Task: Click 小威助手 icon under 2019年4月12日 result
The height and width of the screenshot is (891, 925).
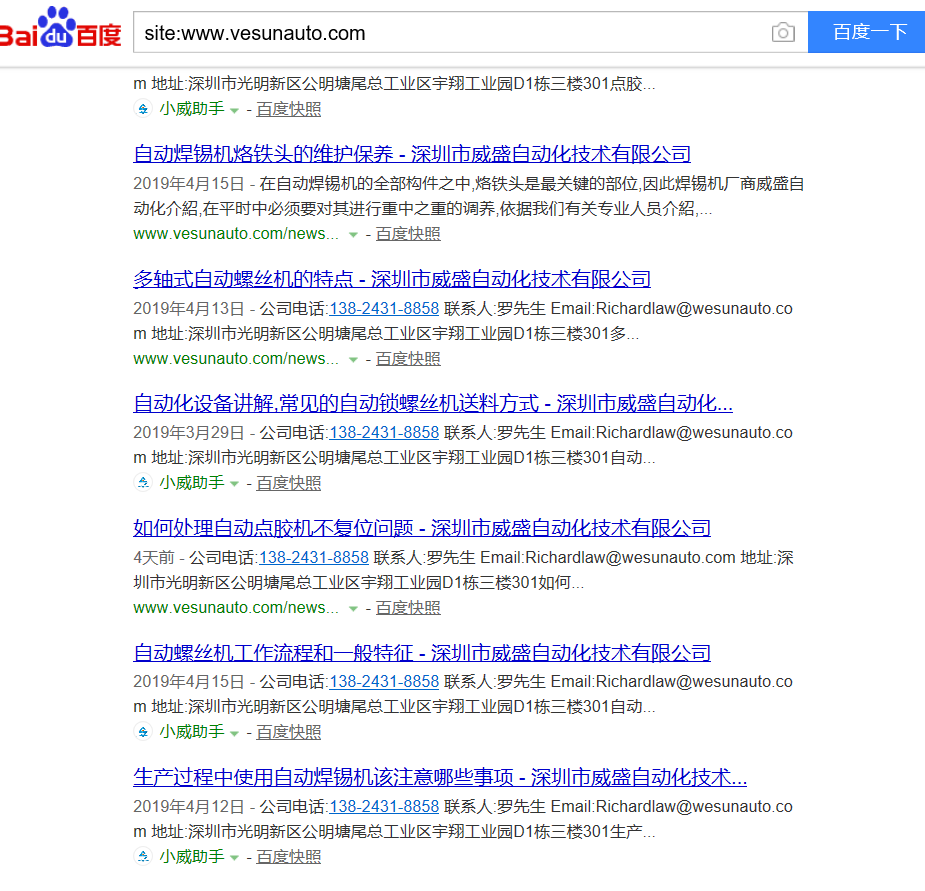Action: (x=143, y=856)
